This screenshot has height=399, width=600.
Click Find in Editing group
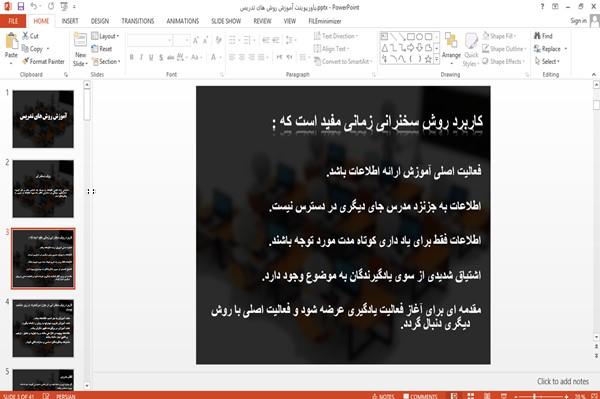[x=543, y=36]
